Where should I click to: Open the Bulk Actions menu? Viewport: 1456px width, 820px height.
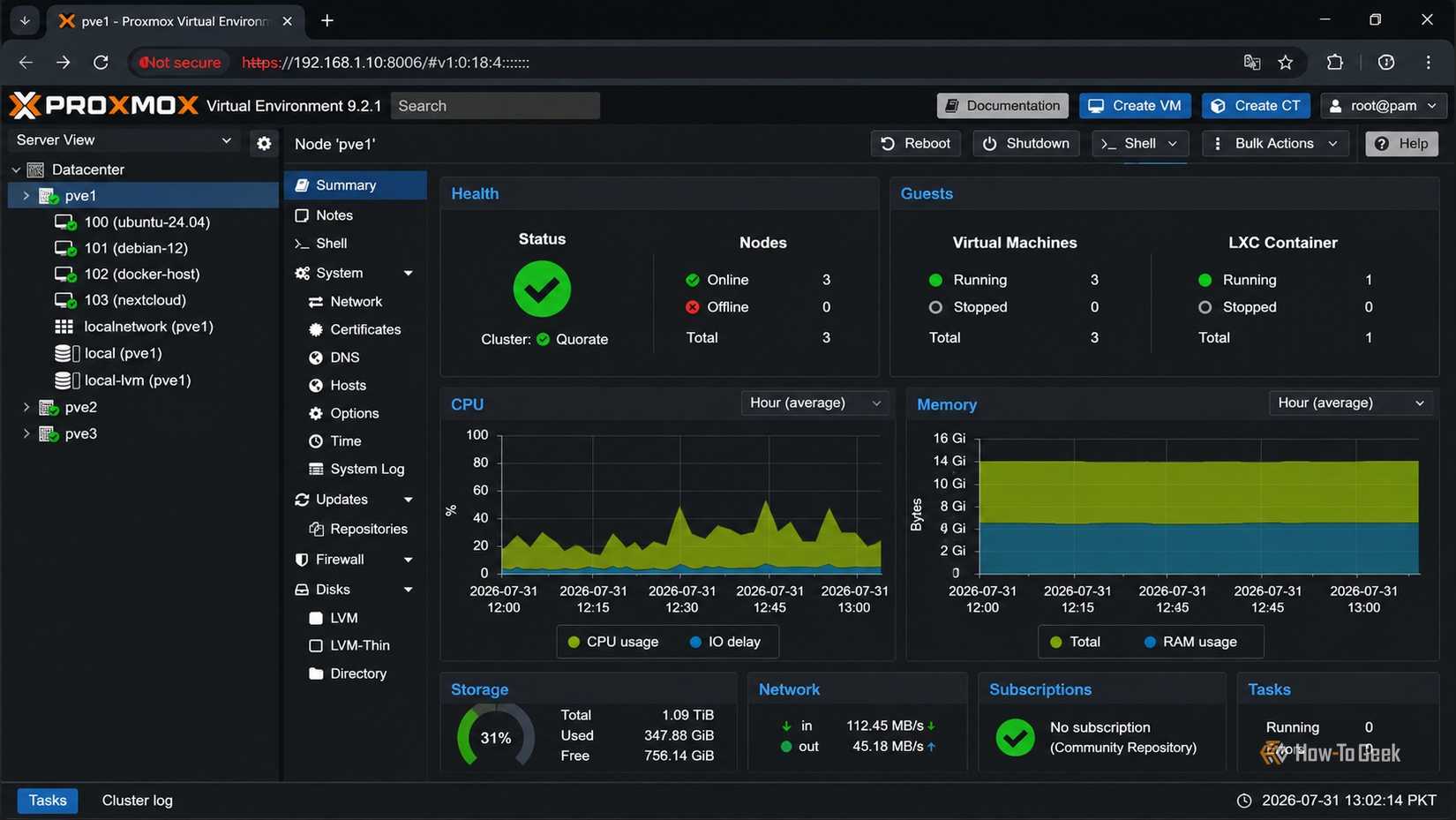1275,144
